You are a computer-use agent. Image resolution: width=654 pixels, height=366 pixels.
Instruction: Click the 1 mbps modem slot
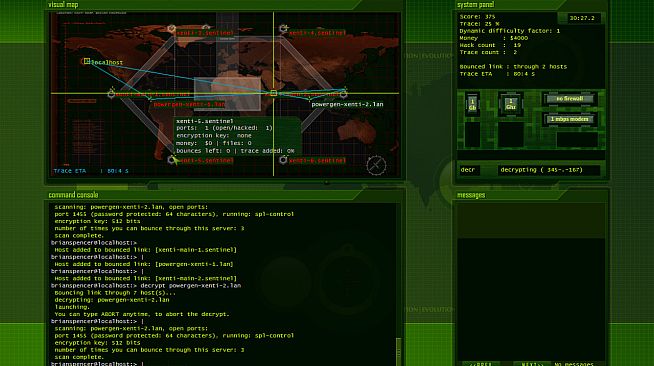click(x=569, y=119)
